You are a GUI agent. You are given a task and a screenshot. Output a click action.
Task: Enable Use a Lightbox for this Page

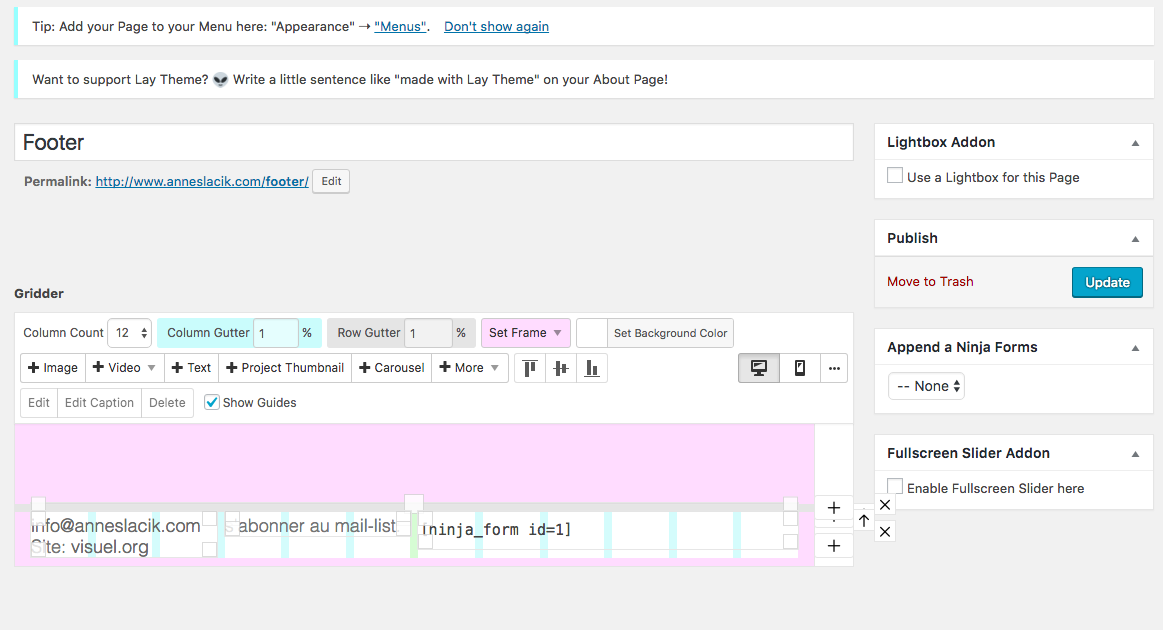(895, 176)
